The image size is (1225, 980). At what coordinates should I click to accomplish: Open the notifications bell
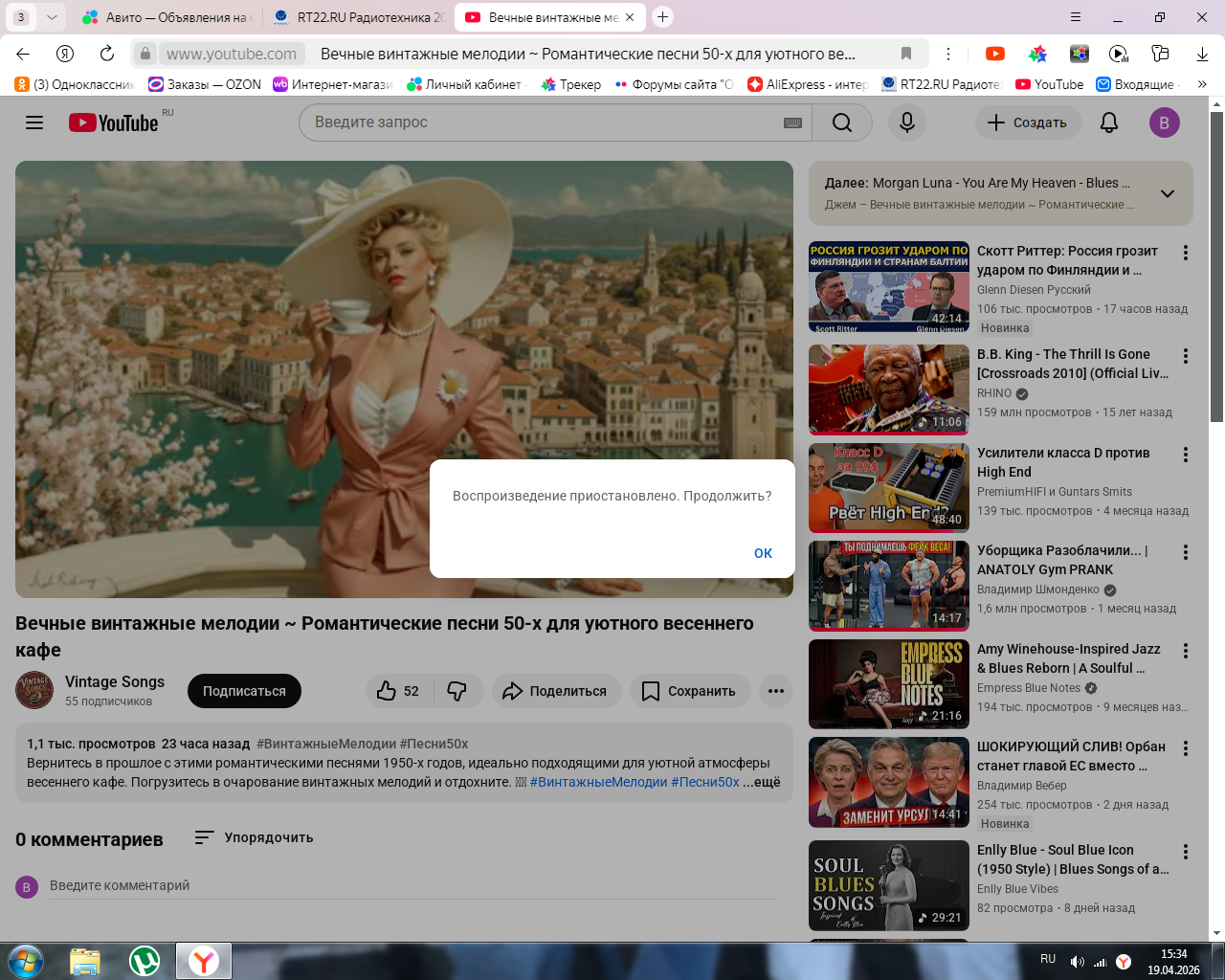[x=1109, y=122]
